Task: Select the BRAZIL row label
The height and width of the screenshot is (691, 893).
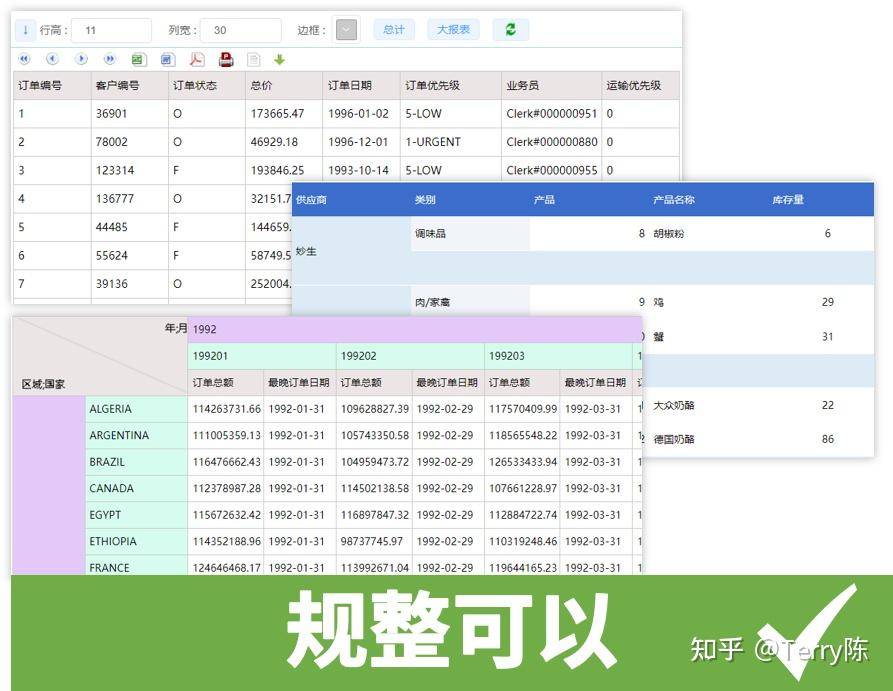Action: coord(136,462)
